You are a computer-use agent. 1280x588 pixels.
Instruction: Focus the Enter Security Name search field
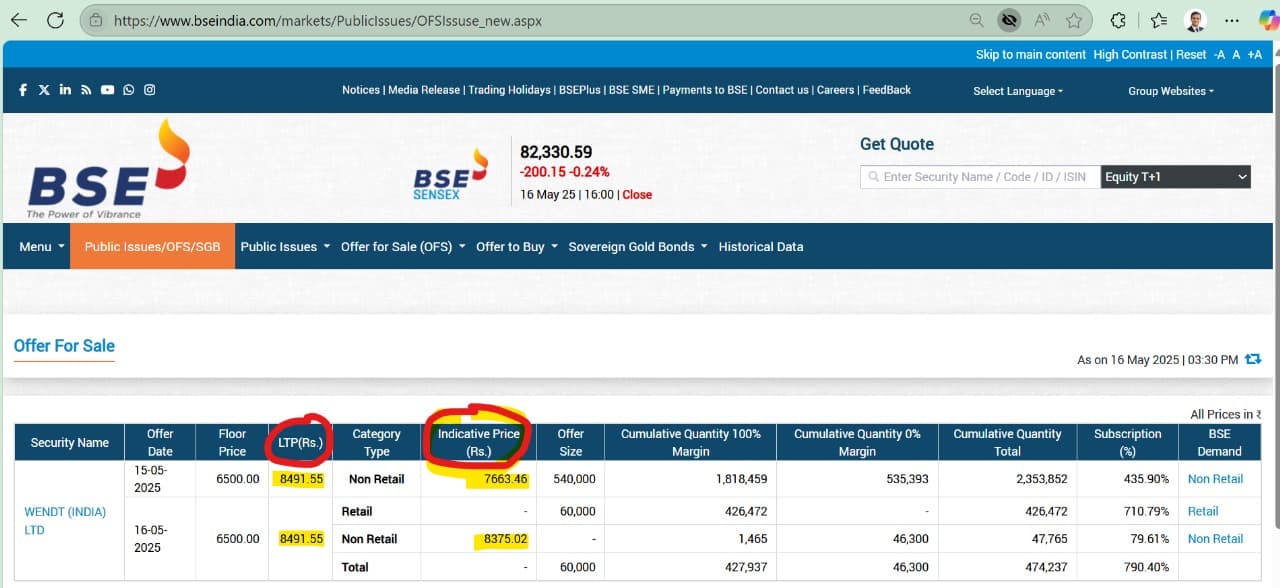[x=980, y=177]
